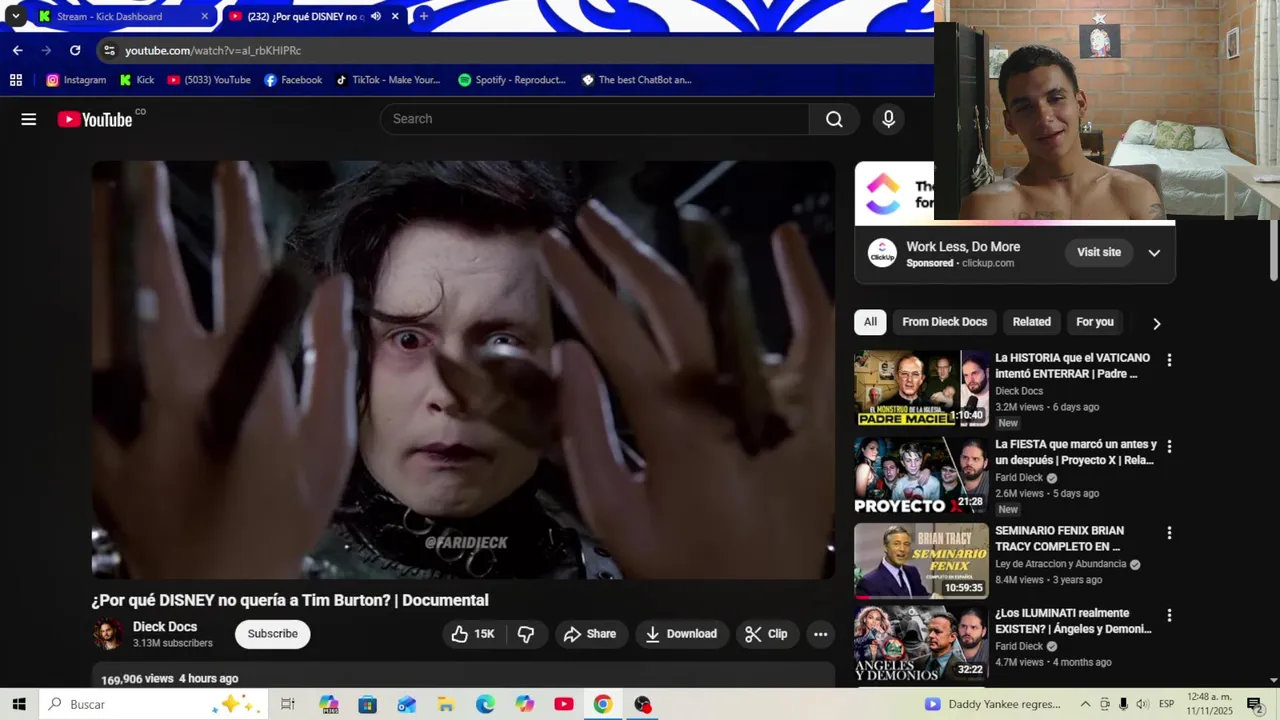Download the video
This screenshot has height=720, width=1280.
pos(681,634)
